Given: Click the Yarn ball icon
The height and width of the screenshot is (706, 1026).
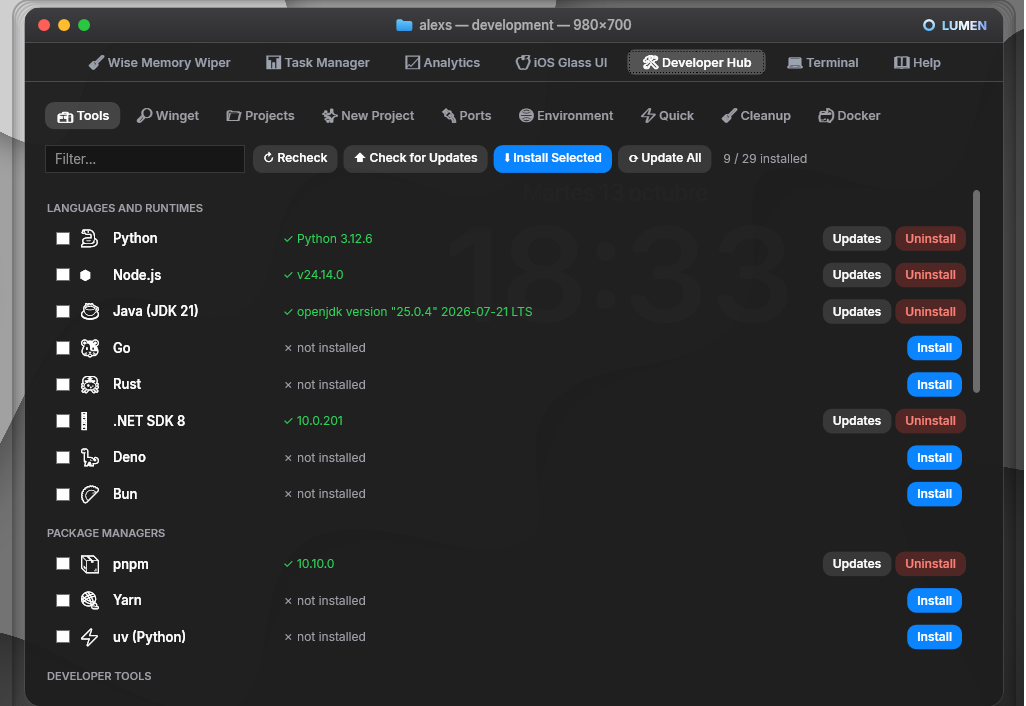Looking at the screenshot, I should 90,601.
